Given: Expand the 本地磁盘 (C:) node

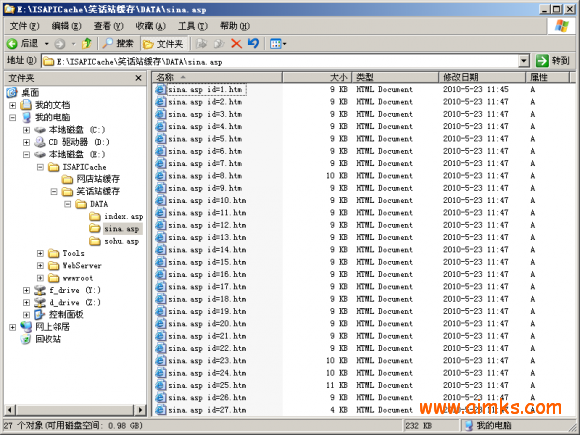Looking at the screenshot, I should pyautogui.click(x=26, y=130).
